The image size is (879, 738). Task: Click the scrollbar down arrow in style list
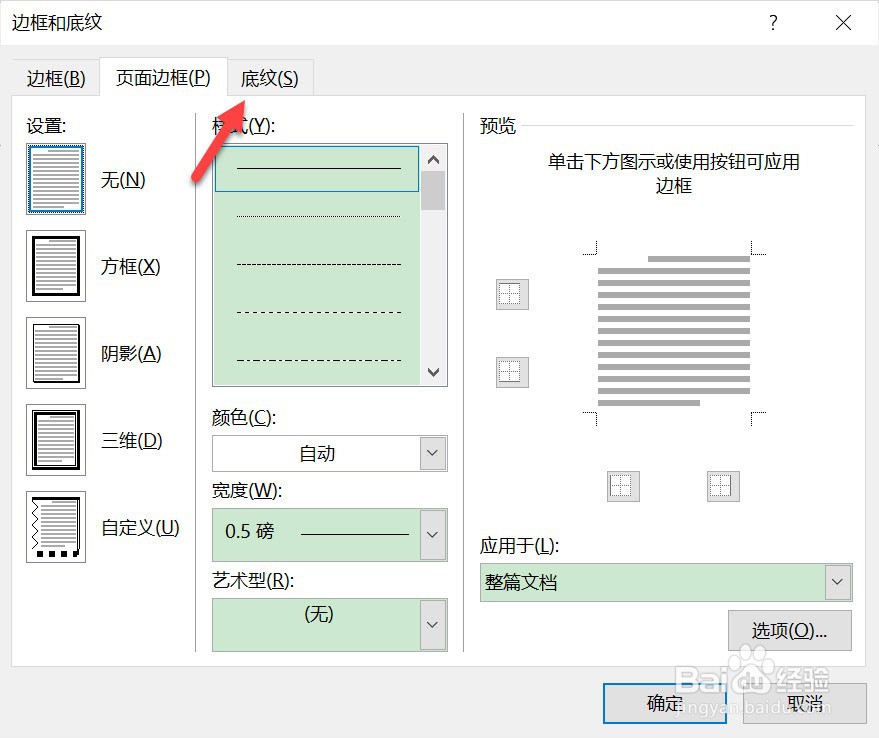(433, 371)
